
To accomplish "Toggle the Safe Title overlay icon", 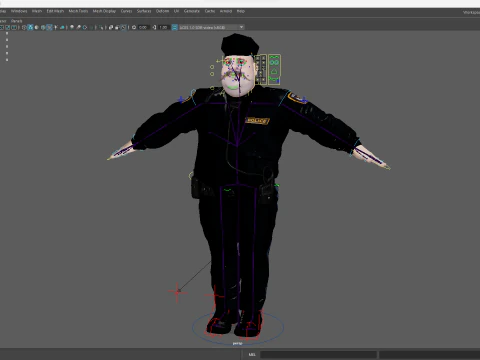I will pos(14,27).
